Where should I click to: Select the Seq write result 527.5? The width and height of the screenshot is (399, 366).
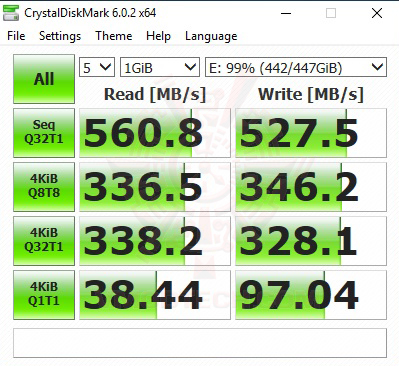[x=311, y=133]
